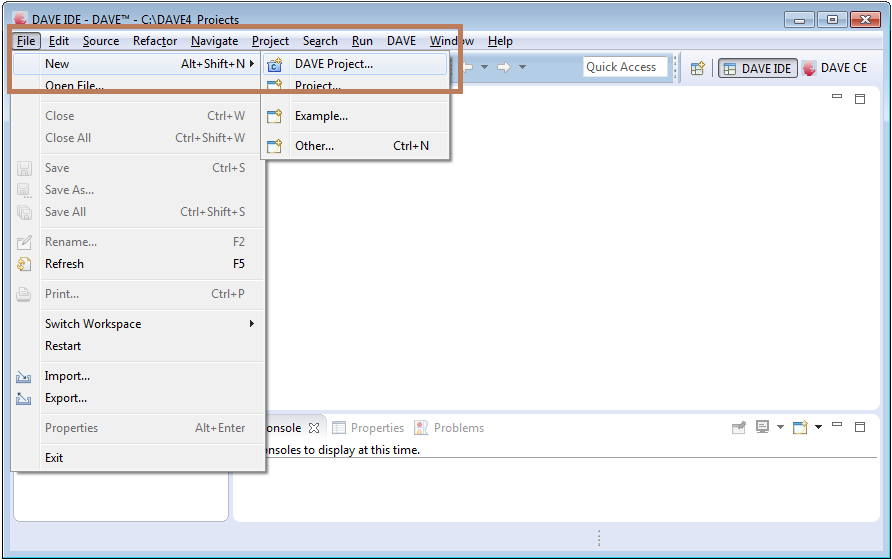Click the Save All icon
The height and width of the screenshot is (560, 892).
pos(24,212)
